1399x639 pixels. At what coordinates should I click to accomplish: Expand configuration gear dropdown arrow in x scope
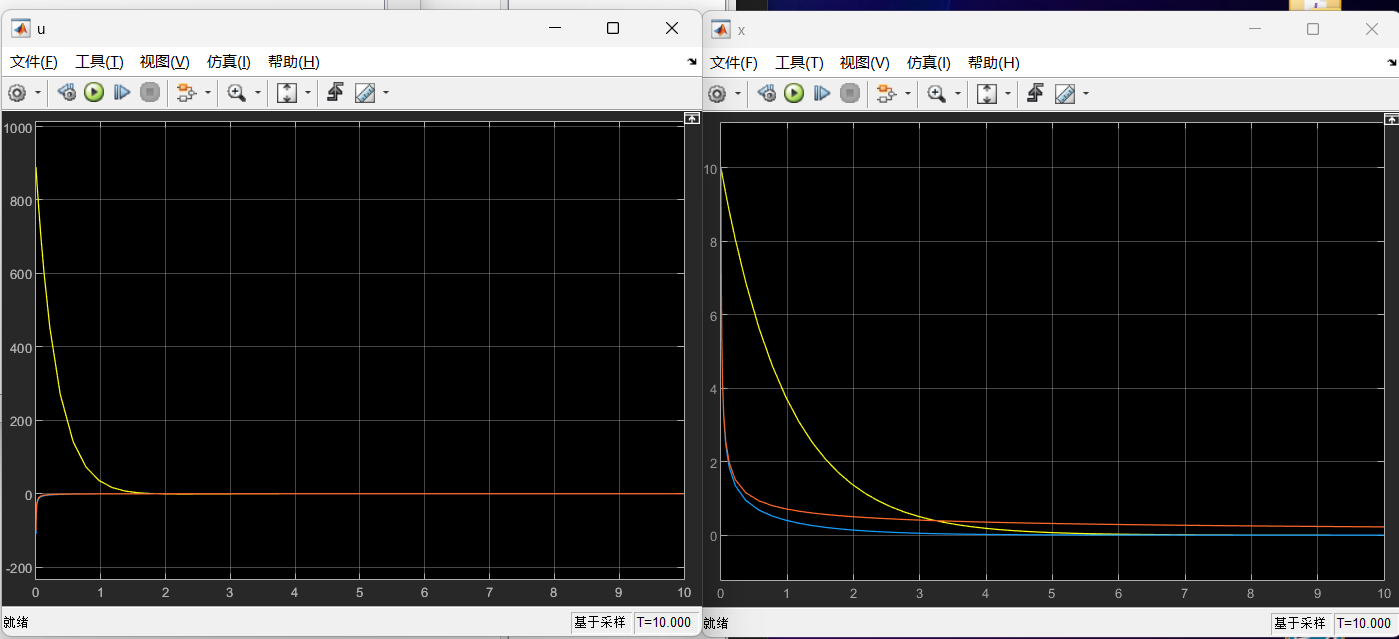(x=739, y=94)
